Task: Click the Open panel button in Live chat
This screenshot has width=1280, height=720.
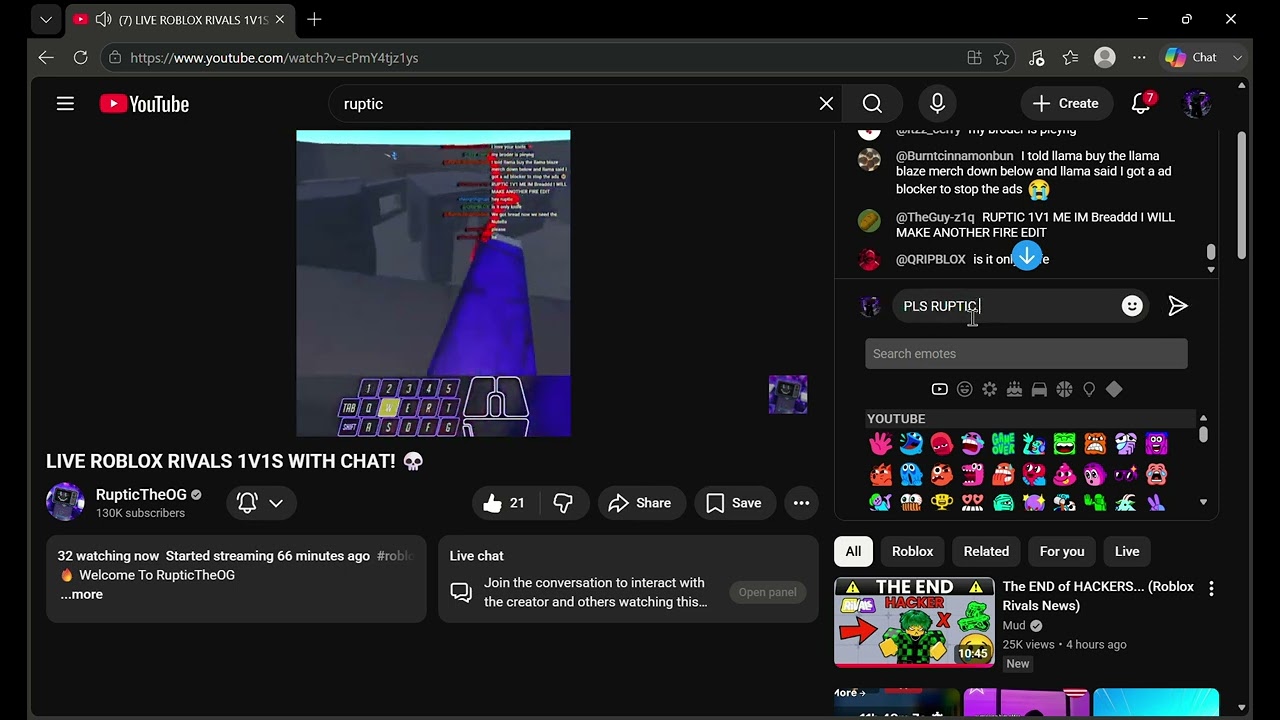Action: (767, 592)
